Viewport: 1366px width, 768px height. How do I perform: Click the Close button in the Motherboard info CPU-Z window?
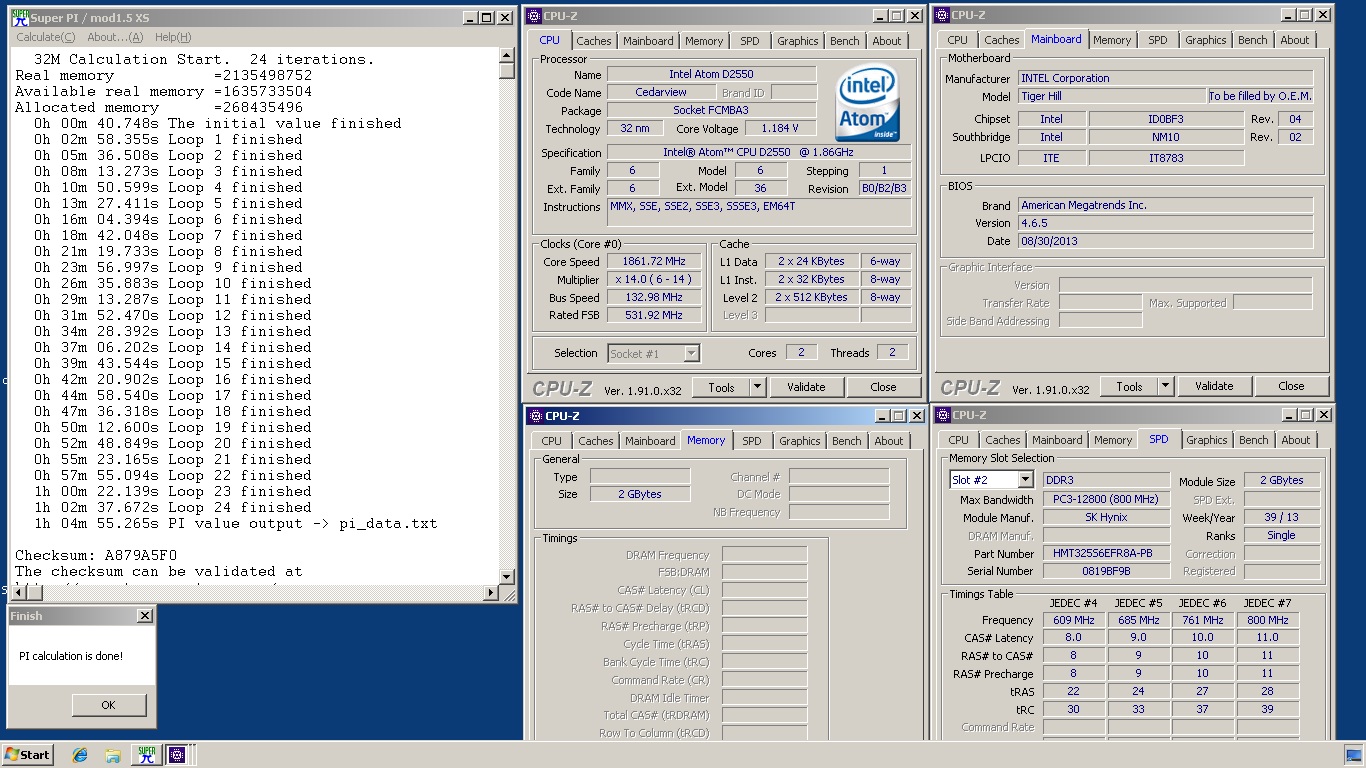pyautogui.click(x=1291, y=386)
